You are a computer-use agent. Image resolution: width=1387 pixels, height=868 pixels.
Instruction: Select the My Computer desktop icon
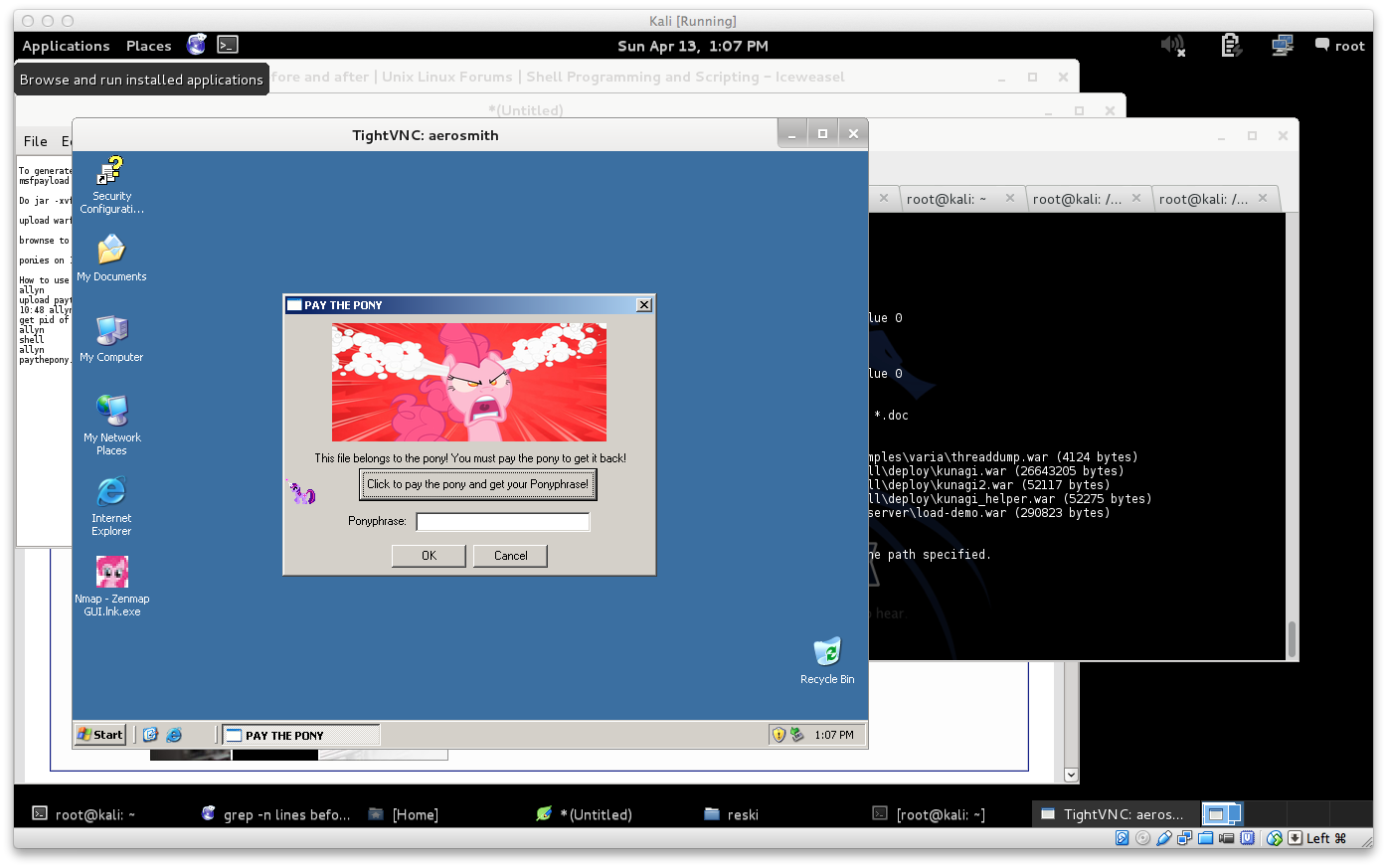coord(111,338)
